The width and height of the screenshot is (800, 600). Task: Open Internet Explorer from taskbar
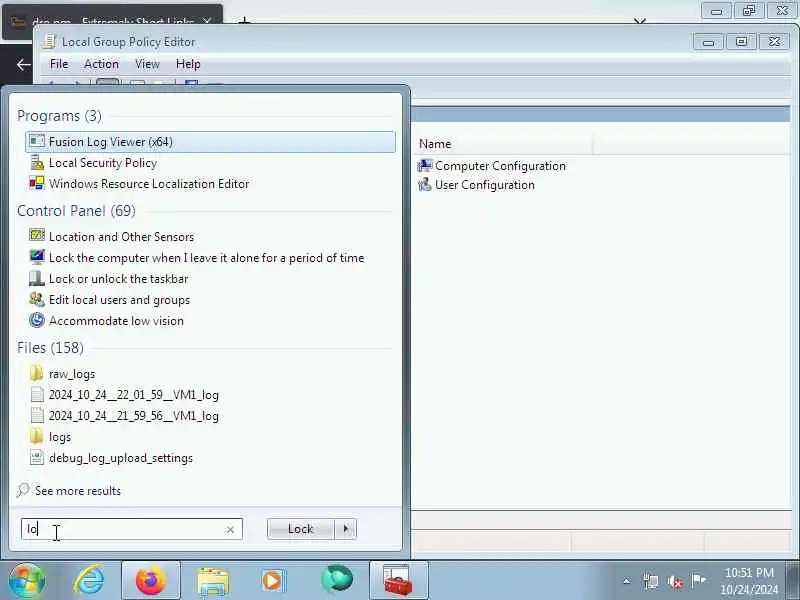[90, 580]
